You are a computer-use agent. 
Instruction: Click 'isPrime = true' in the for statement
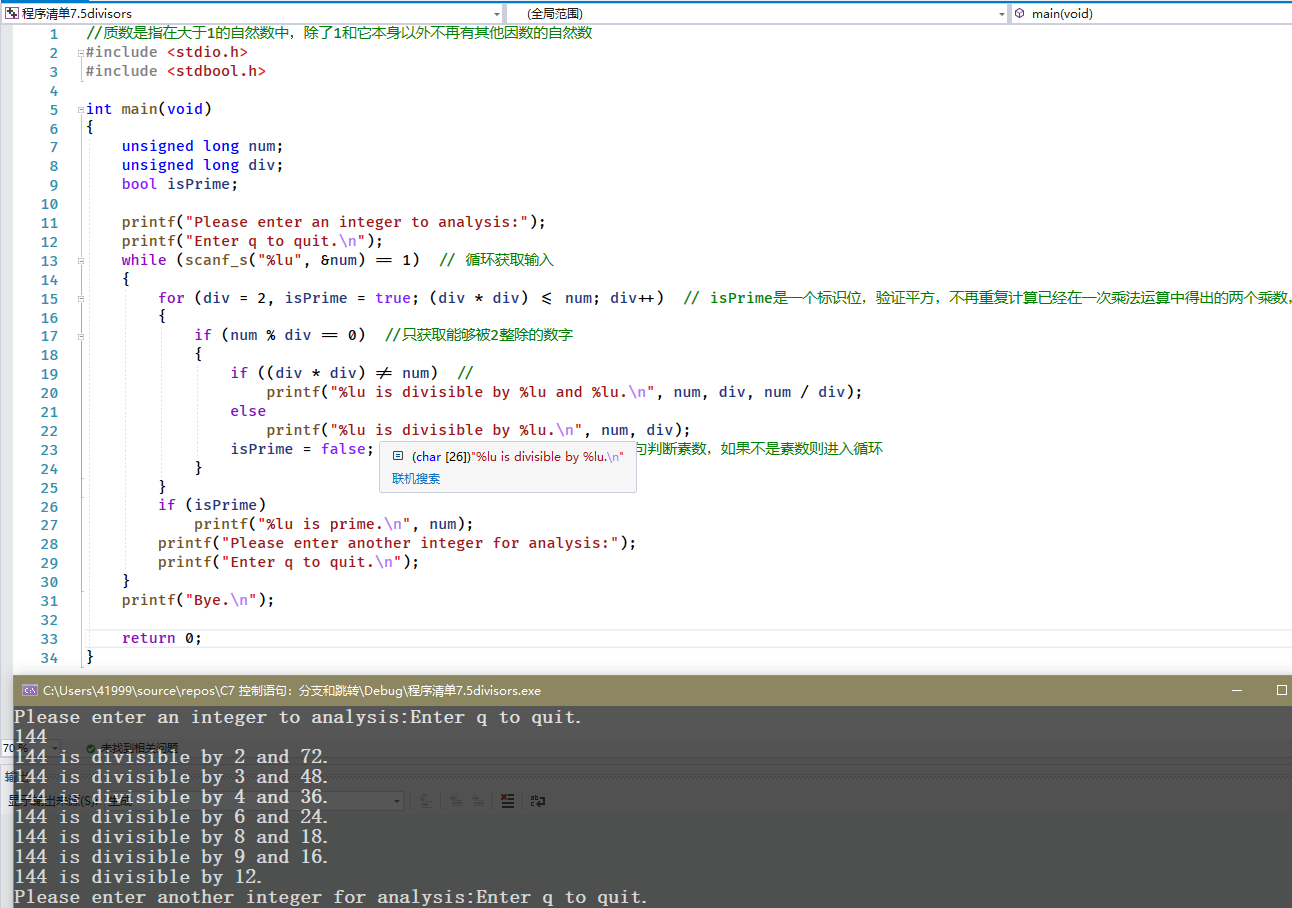point(348,298)
